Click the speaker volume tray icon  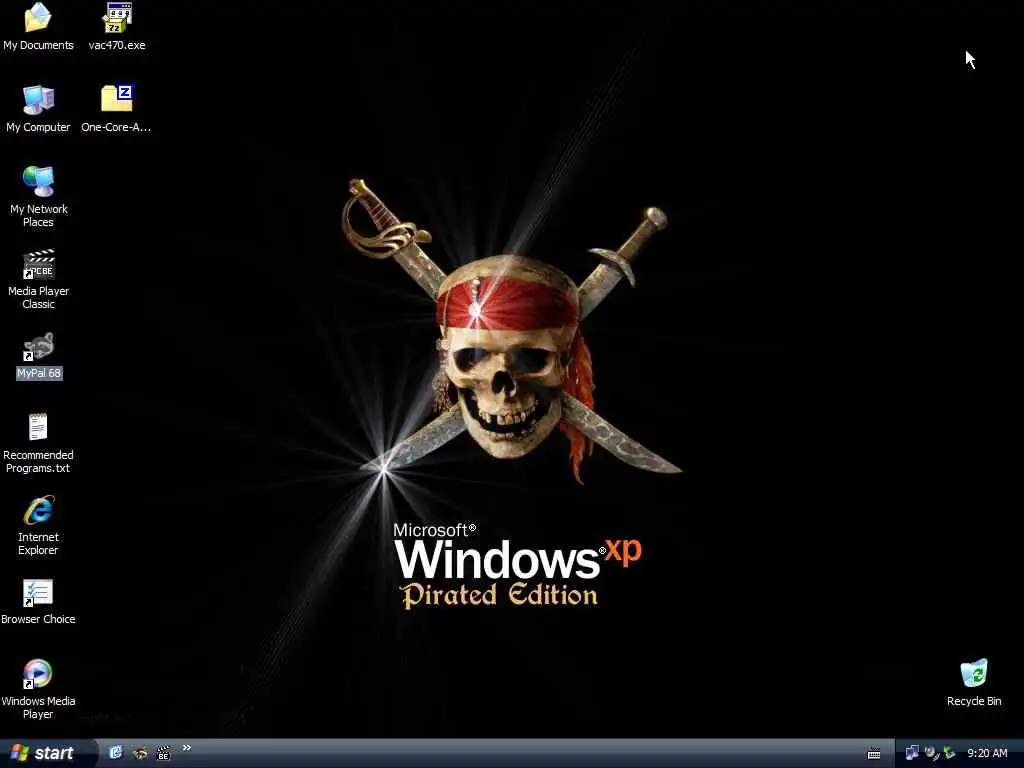click(x=931, y=753)
